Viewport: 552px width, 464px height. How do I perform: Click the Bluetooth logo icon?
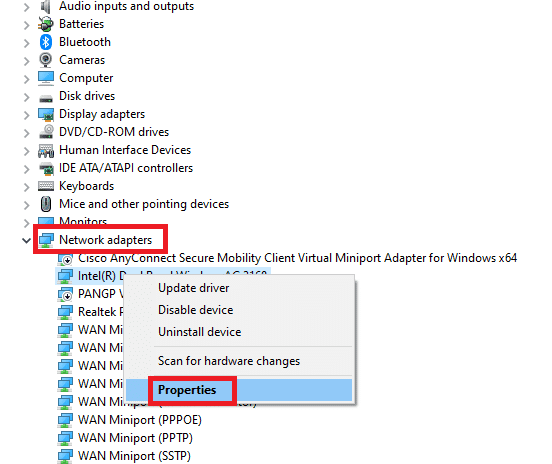point(46,42)
